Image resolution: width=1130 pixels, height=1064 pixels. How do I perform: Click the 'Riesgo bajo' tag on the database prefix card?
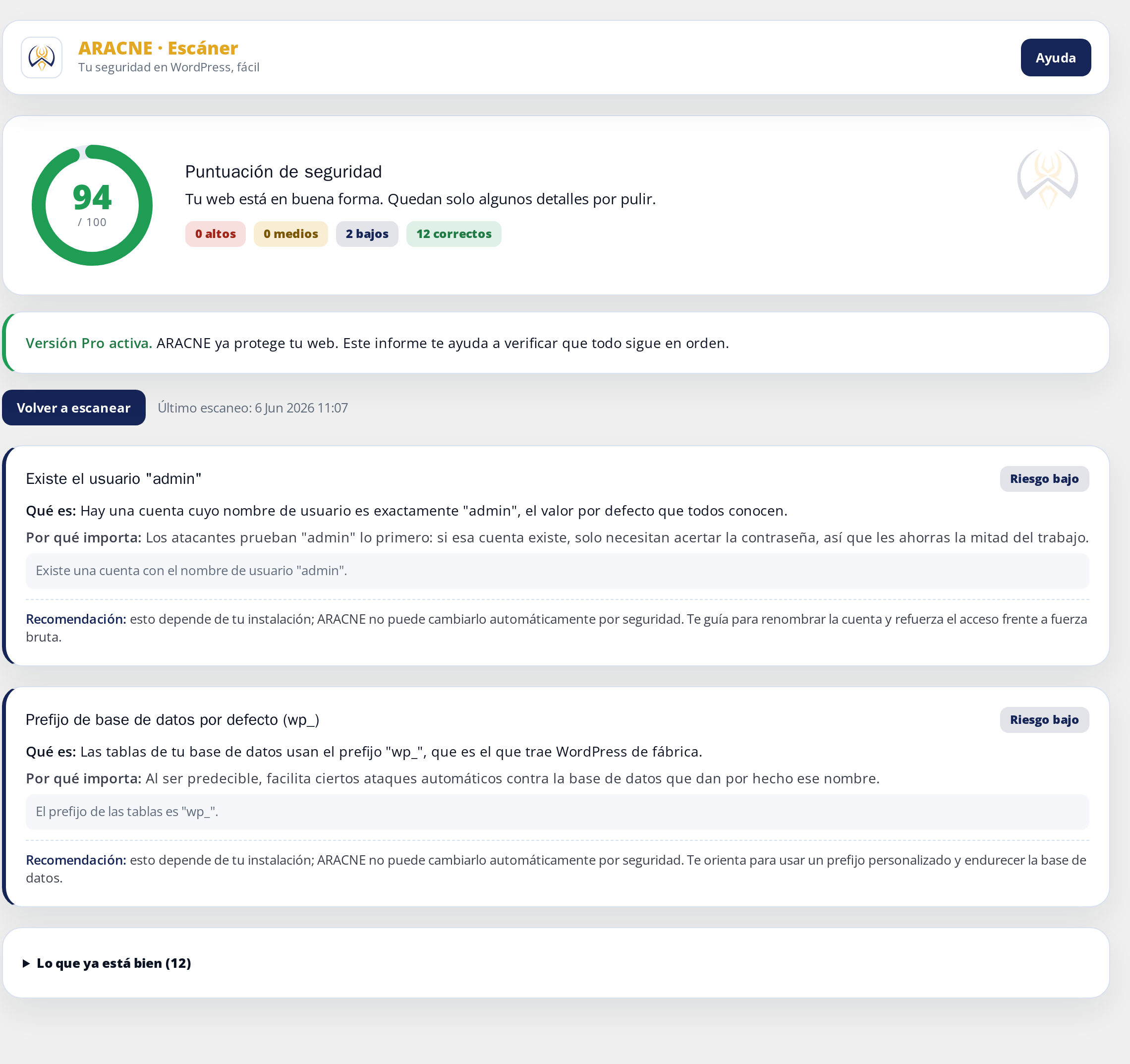point(1044,719)
